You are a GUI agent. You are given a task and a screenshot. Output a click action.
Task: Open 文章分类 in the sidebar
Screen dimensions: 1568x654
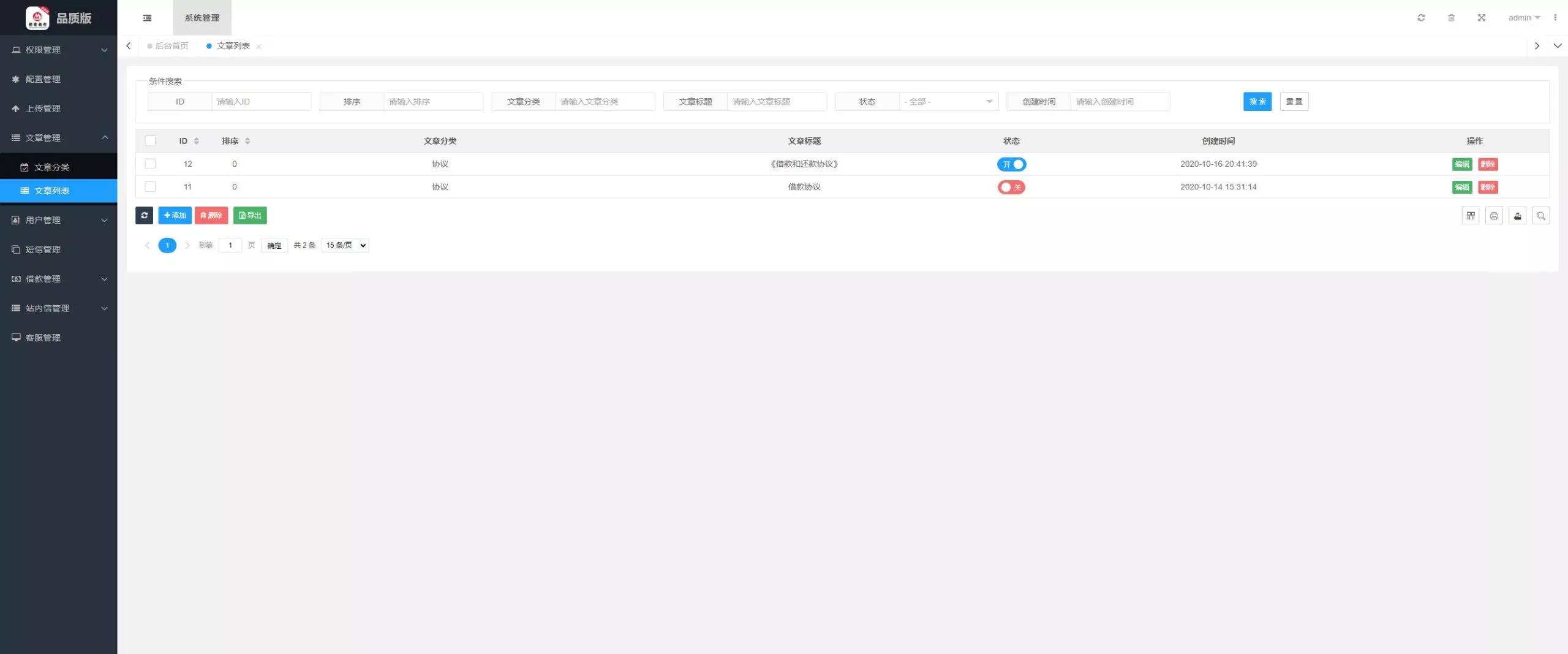[x=52, y=167]
